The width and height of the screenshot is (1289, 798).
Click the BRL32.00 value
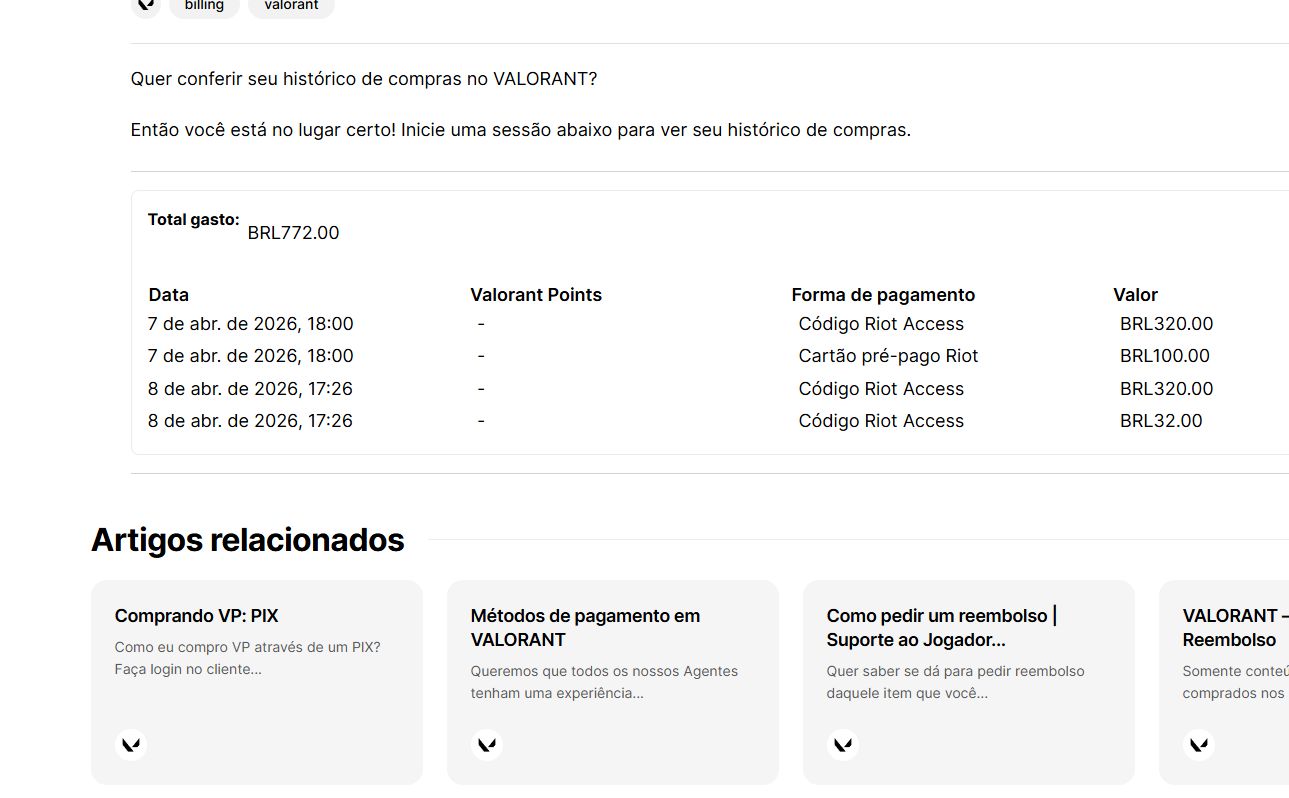[x=1161, y=421]
